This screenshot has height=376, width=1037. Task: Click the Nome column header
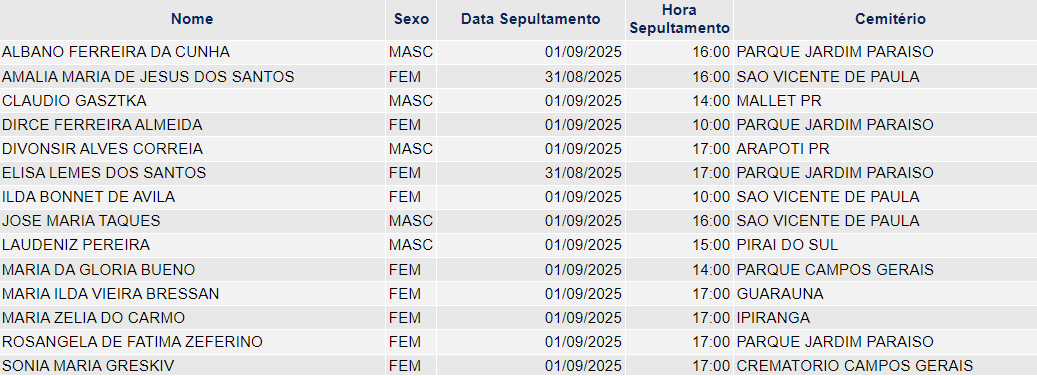coord(192,19)
